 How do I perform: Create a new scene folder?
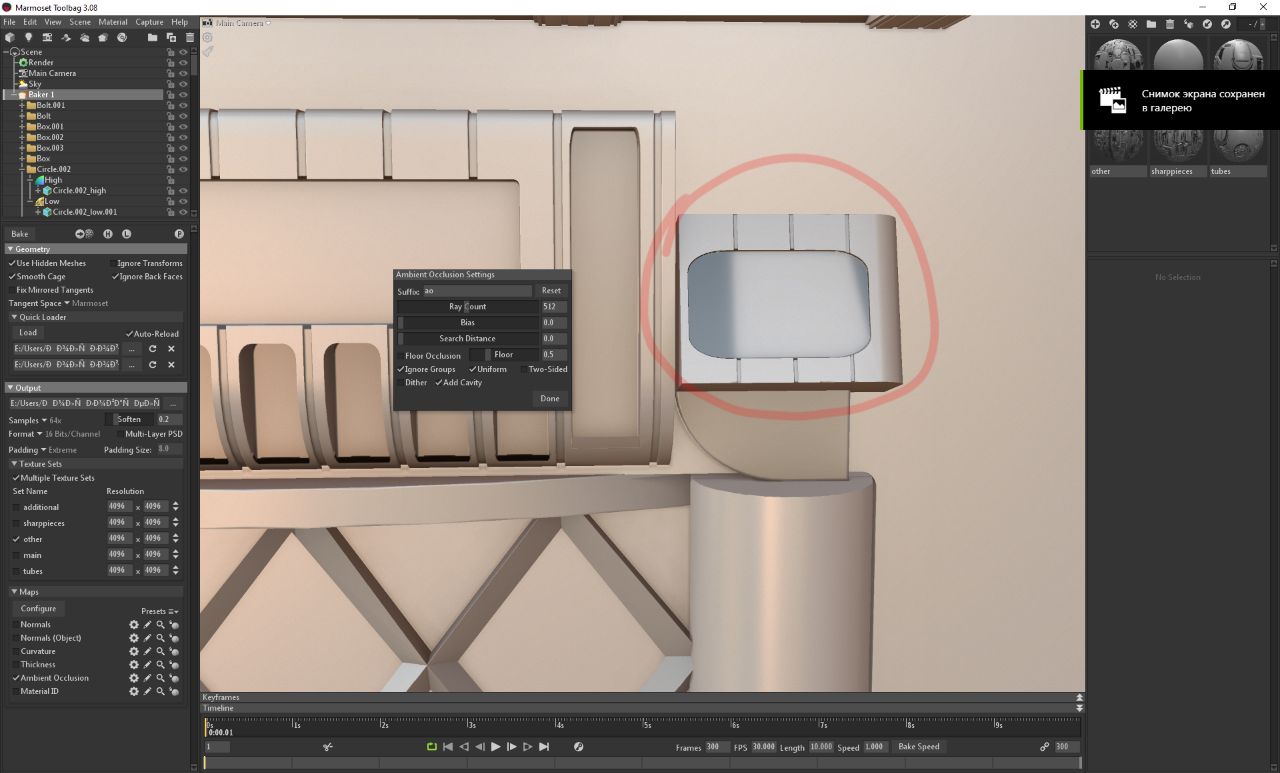click(152, 37)
